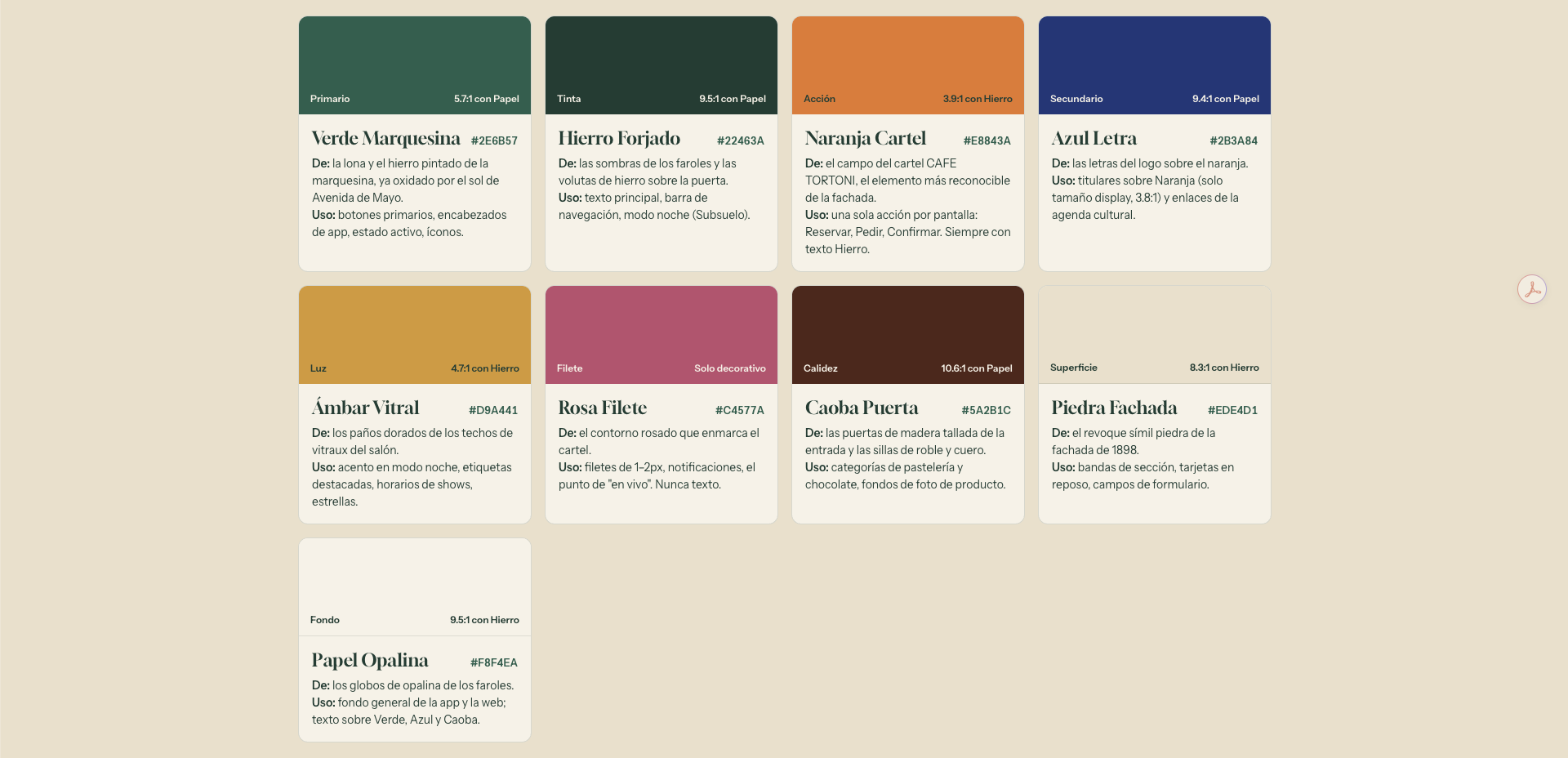
Task: Click the '3.9:1 con Hierro' contrast label
Action: pos(978,99)
